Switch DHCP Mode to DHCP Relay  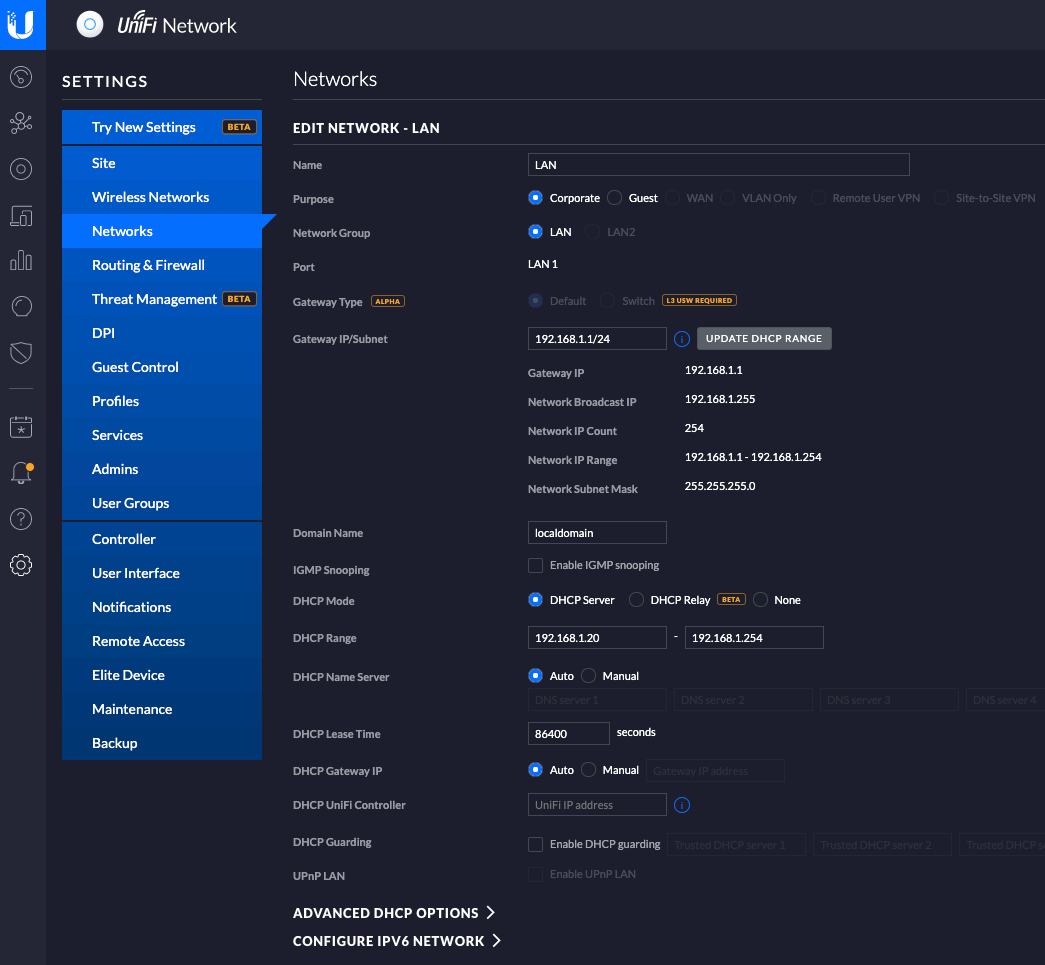(x=636, y=599)
